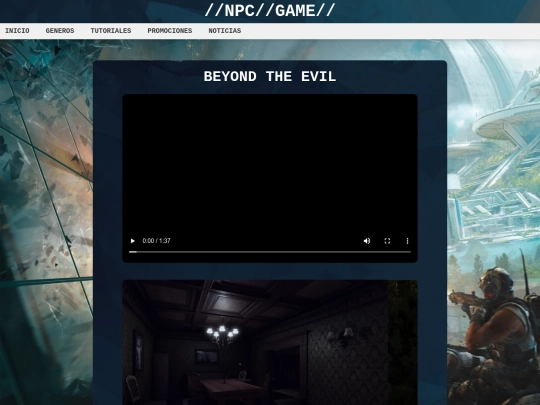Play the Beyond The Evil video
The width and height of the screenshot is (540, 405).
click(x=132, y=241)
